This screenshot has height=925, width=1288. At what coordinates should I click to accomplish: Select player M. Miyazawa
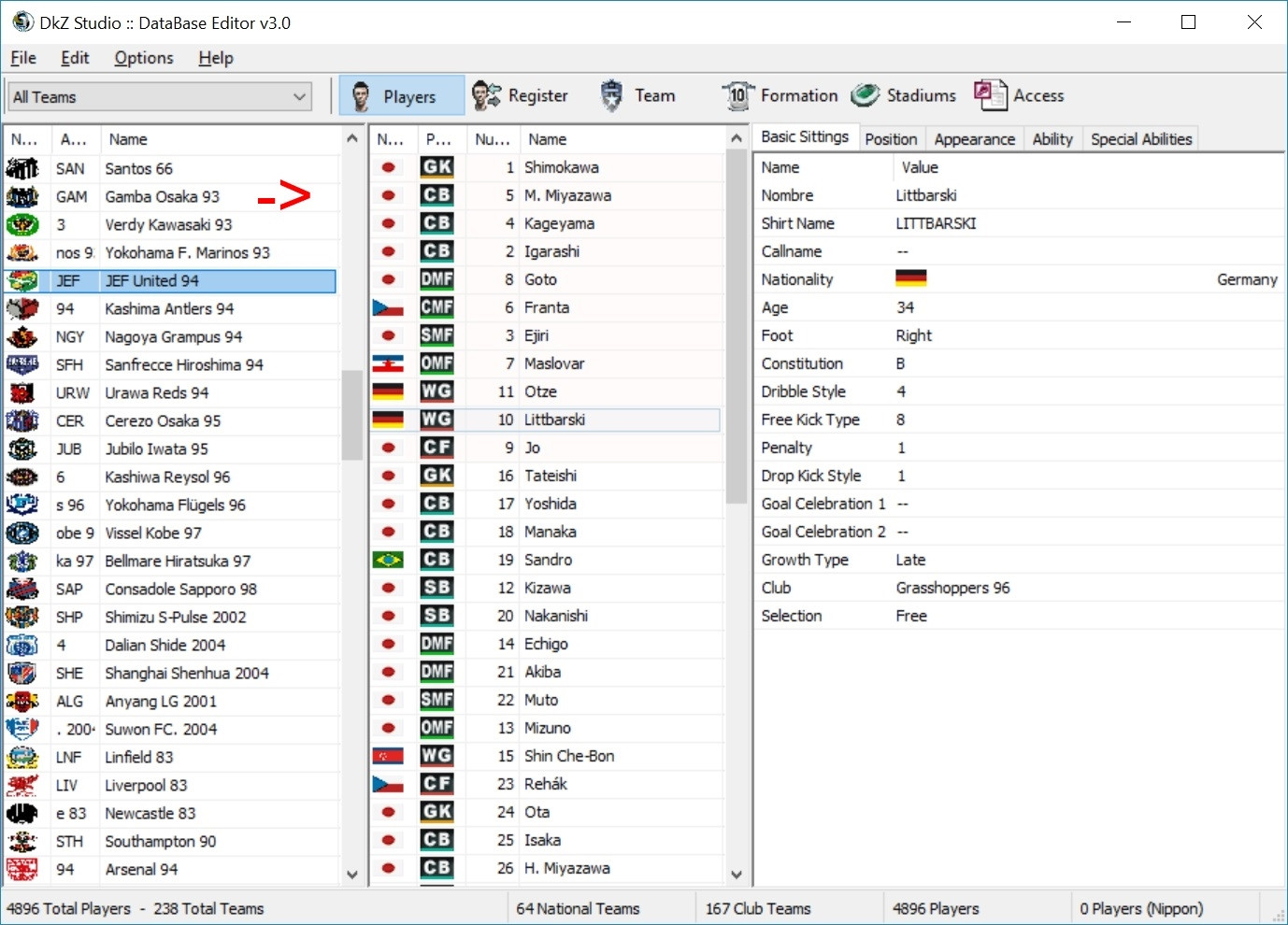coord(546,195)
